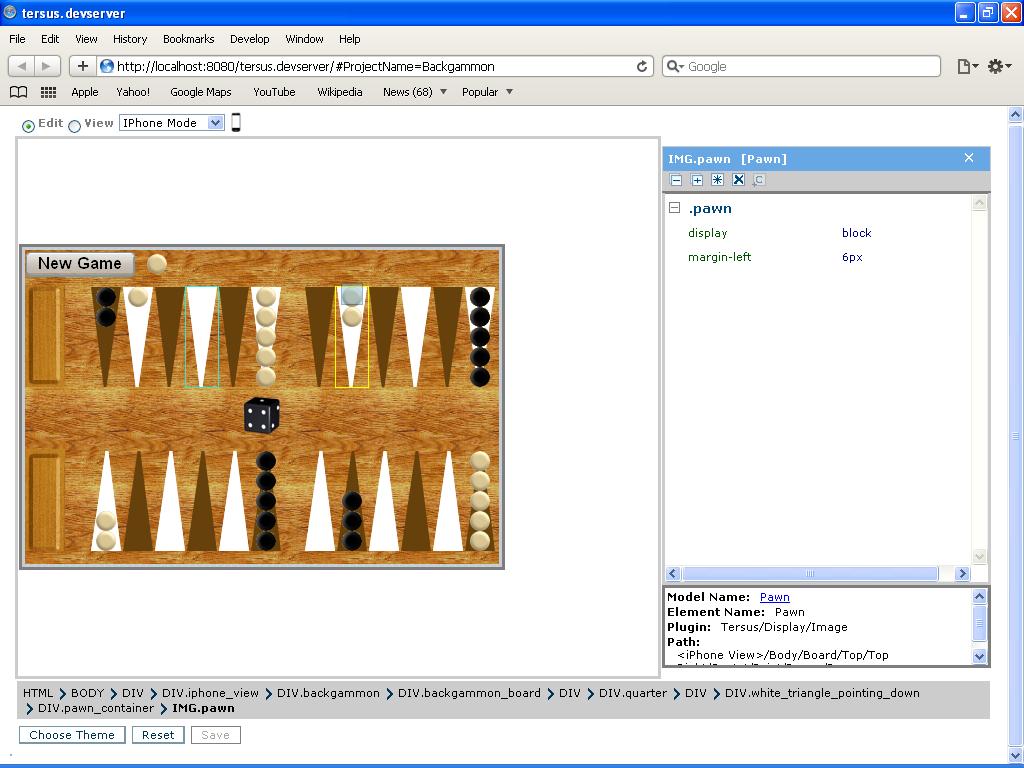Follow the Pawn model name link

pyautogui.click(x=774, y=597)
